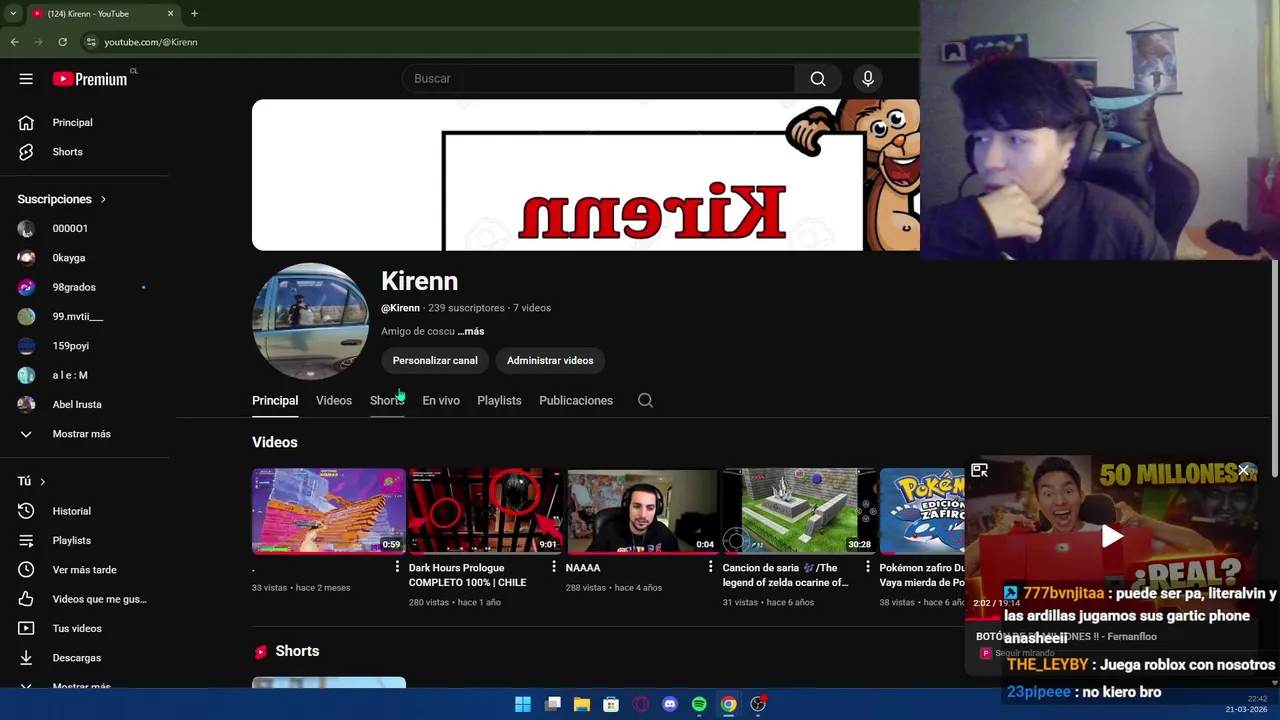Open File Explorer from the taskbar
The height and width of the screenshot is (720, 1280).
tap(582, 704)
